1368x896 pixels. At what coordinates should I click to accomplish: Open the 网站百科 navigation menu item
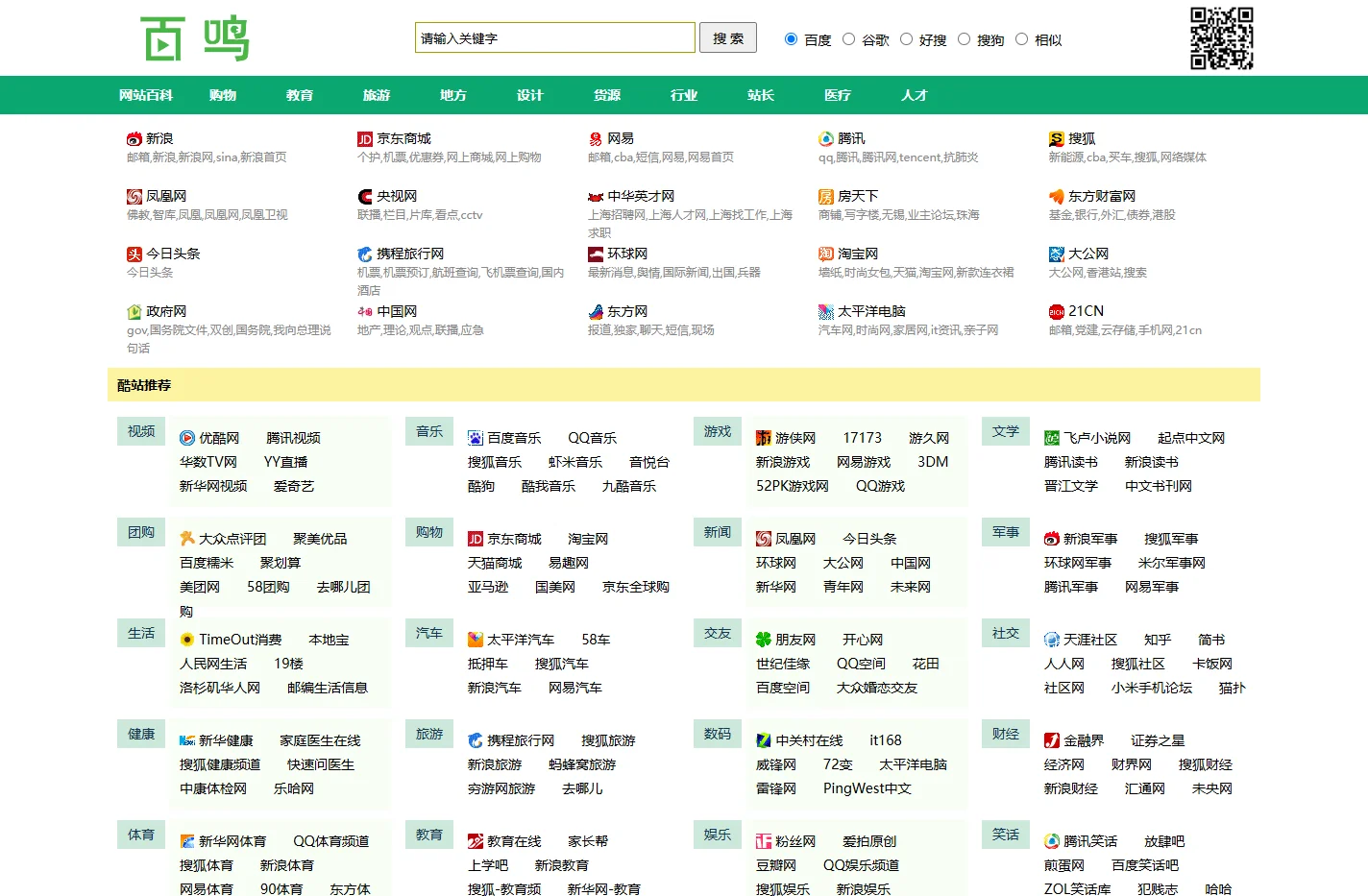coord(146,95)
